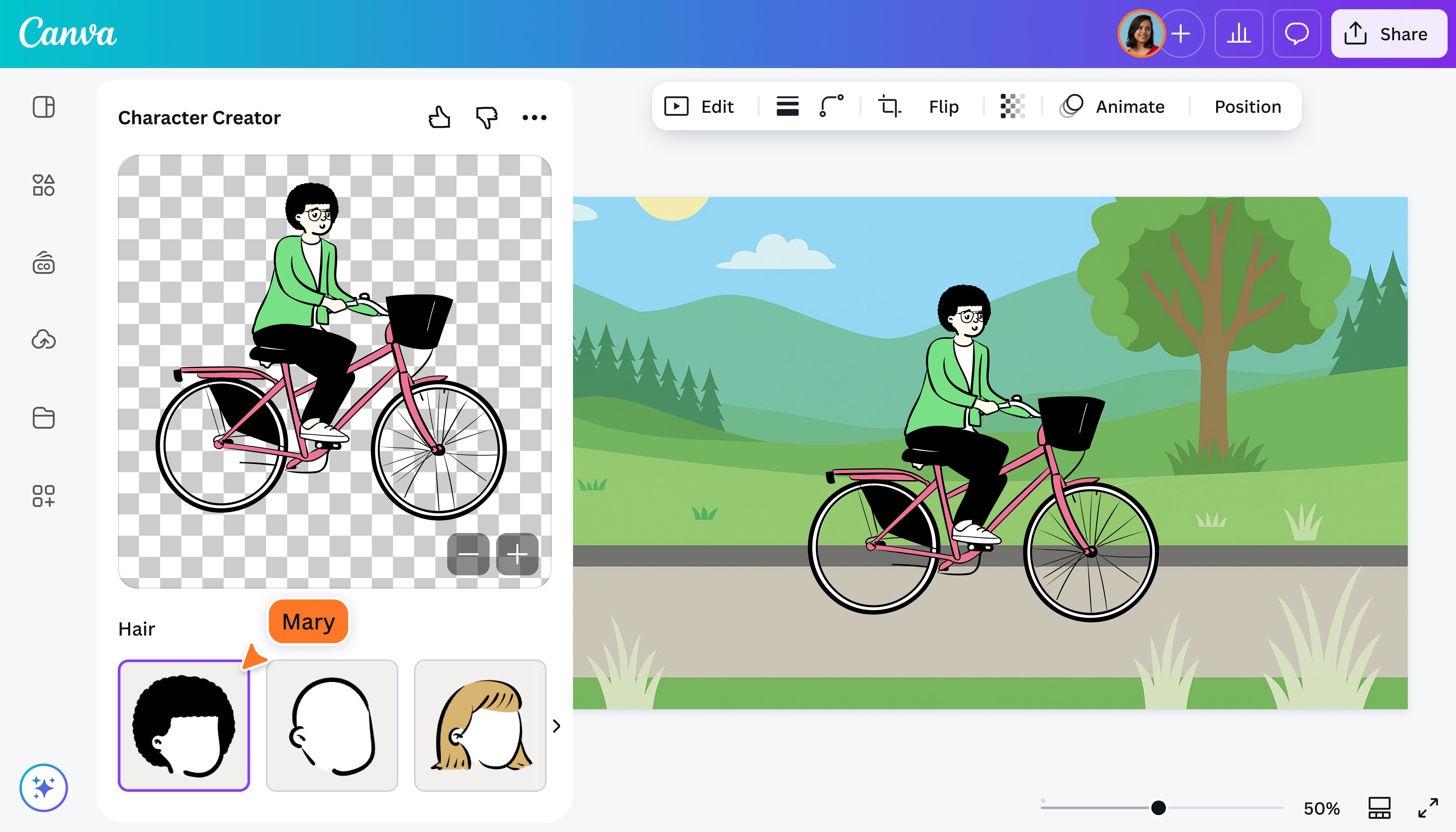
Task: Open the Position options
Action: tap(1247, 106)
